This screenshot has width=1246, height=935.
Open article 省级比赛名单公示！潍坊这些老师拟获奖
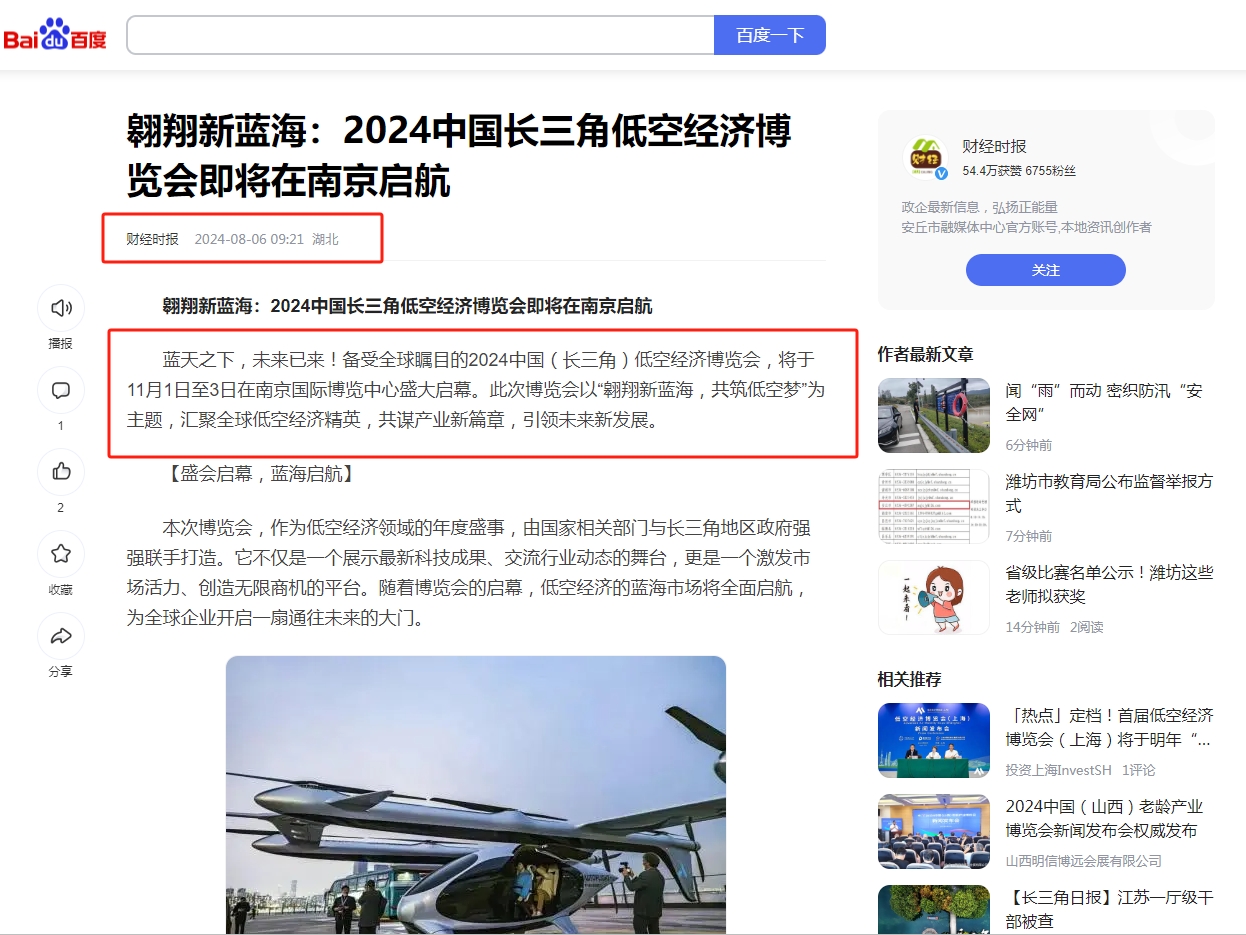point(1109,585)
